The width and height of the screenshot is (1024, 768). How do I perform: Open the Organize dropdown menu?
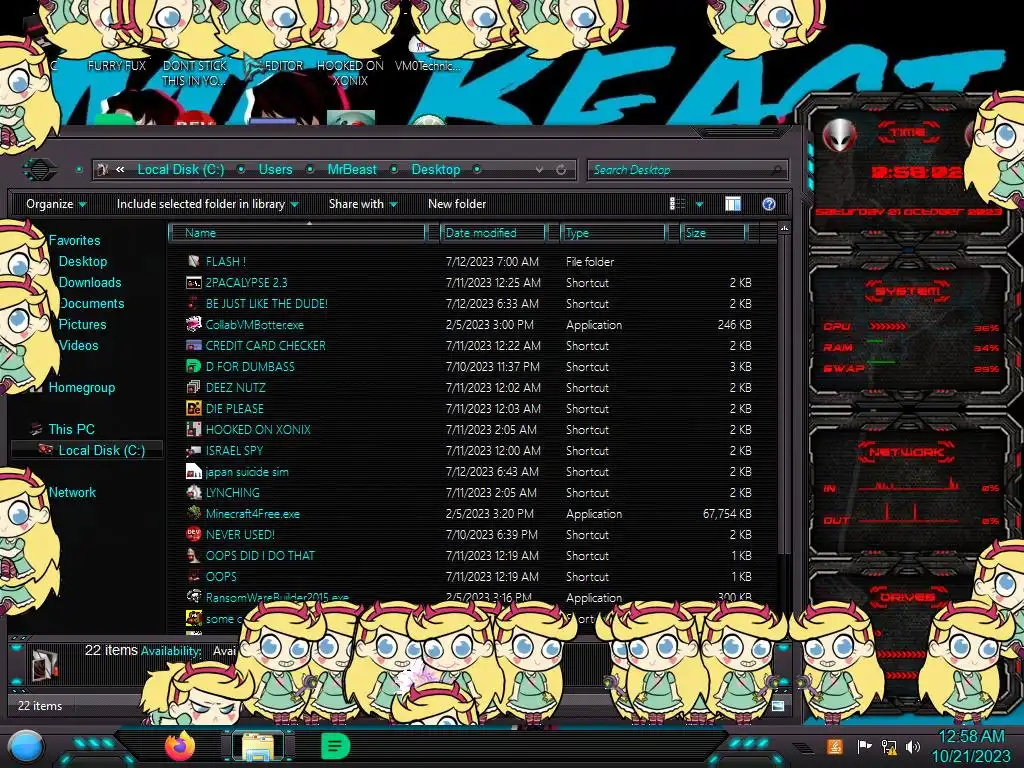pyautogui.click(x=56, y=204)
